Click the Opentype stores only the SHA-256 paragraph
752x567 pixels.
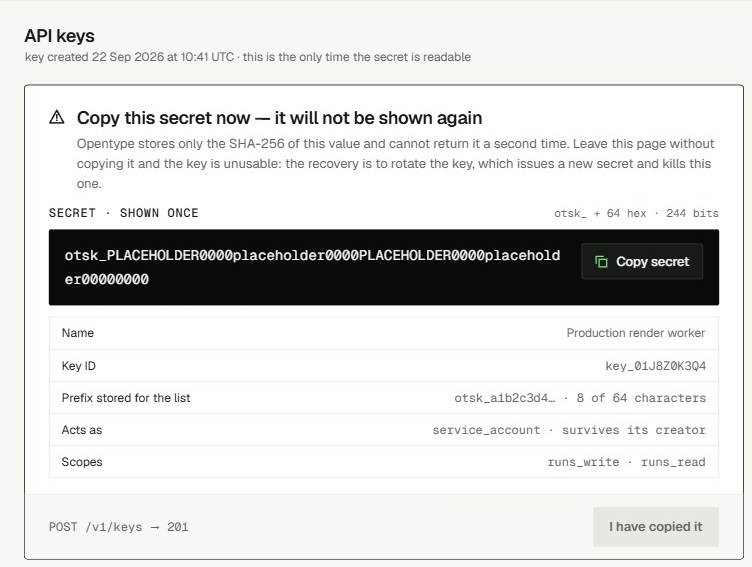pyautogui.click(x=395, y=164)
